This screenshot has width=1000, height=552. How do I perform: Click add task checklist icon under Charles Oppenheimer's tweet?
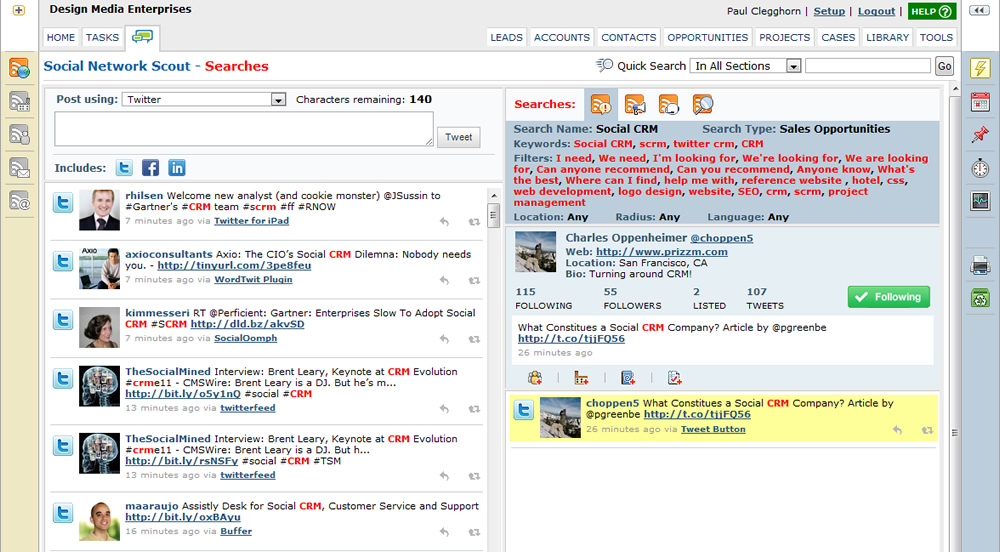pyautogui.click(x=674, y=378)
